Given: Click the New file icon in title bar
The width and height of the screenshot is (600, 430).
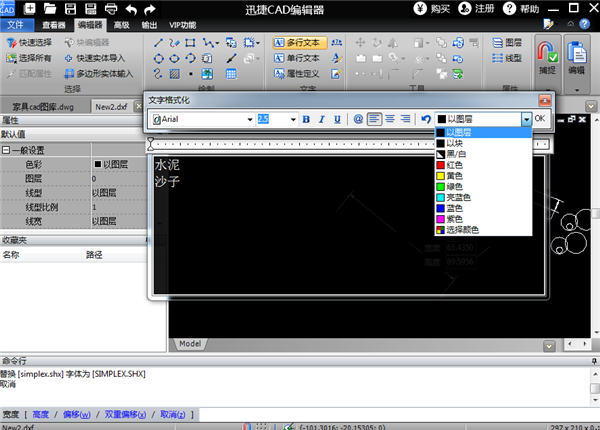Looking at the screenshot, I should coord(29,8).
